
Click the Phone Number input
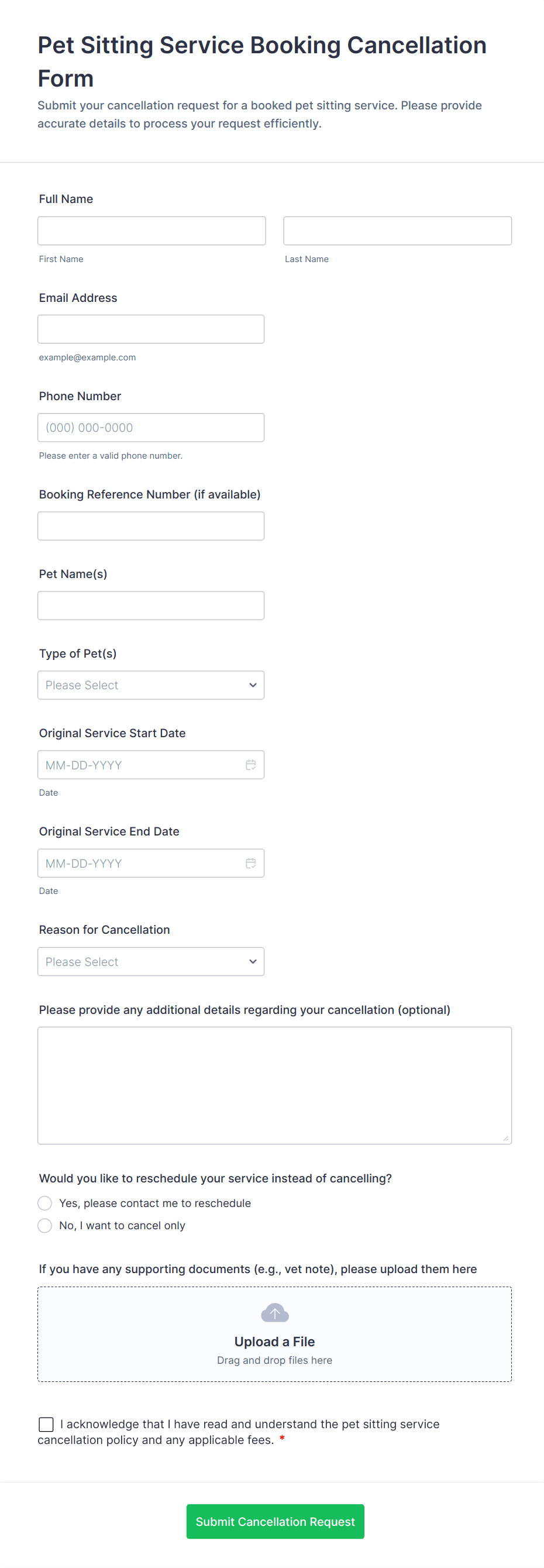tap(151, 427)
